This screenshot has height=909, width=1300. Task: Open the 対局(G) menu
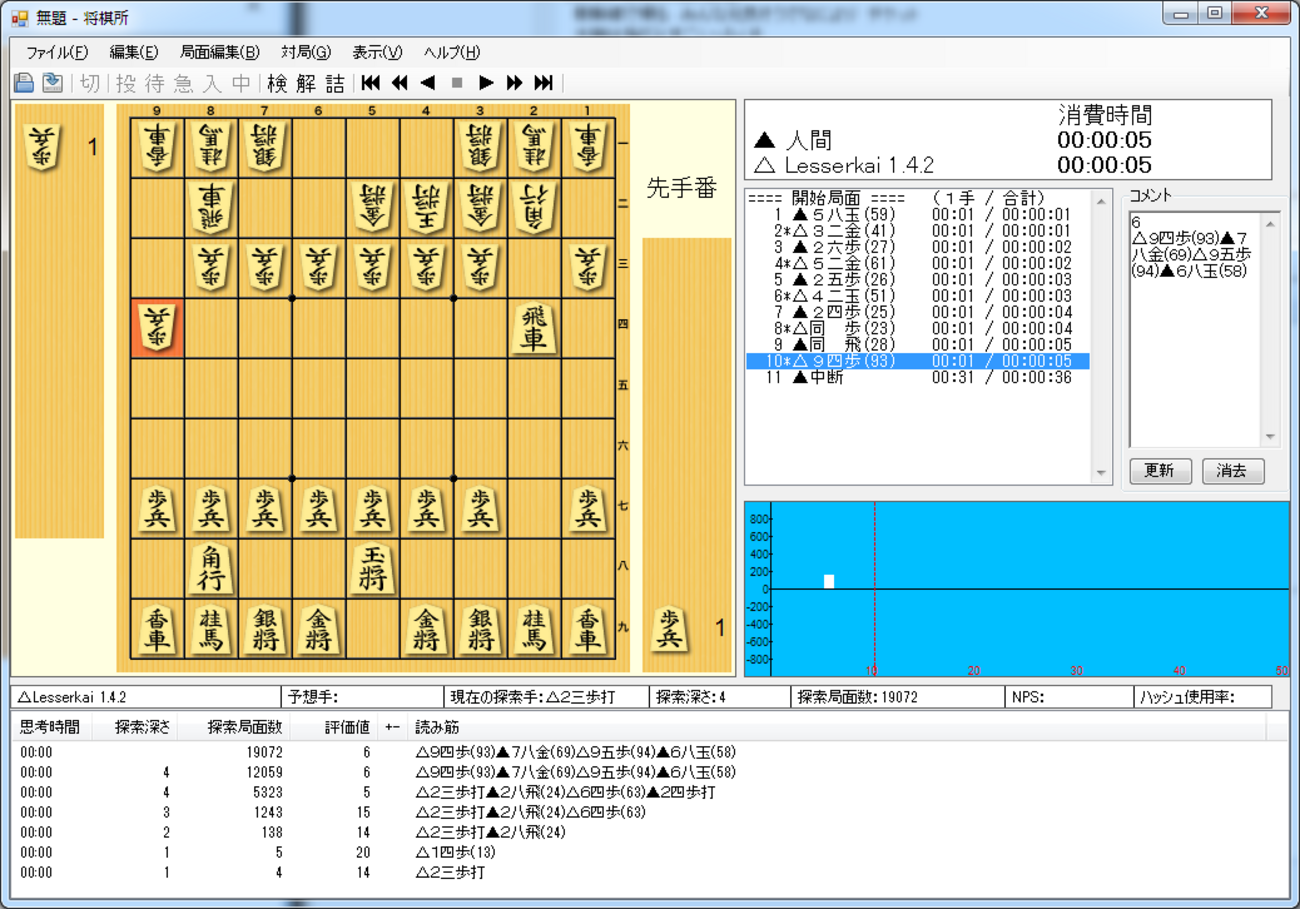306,52
